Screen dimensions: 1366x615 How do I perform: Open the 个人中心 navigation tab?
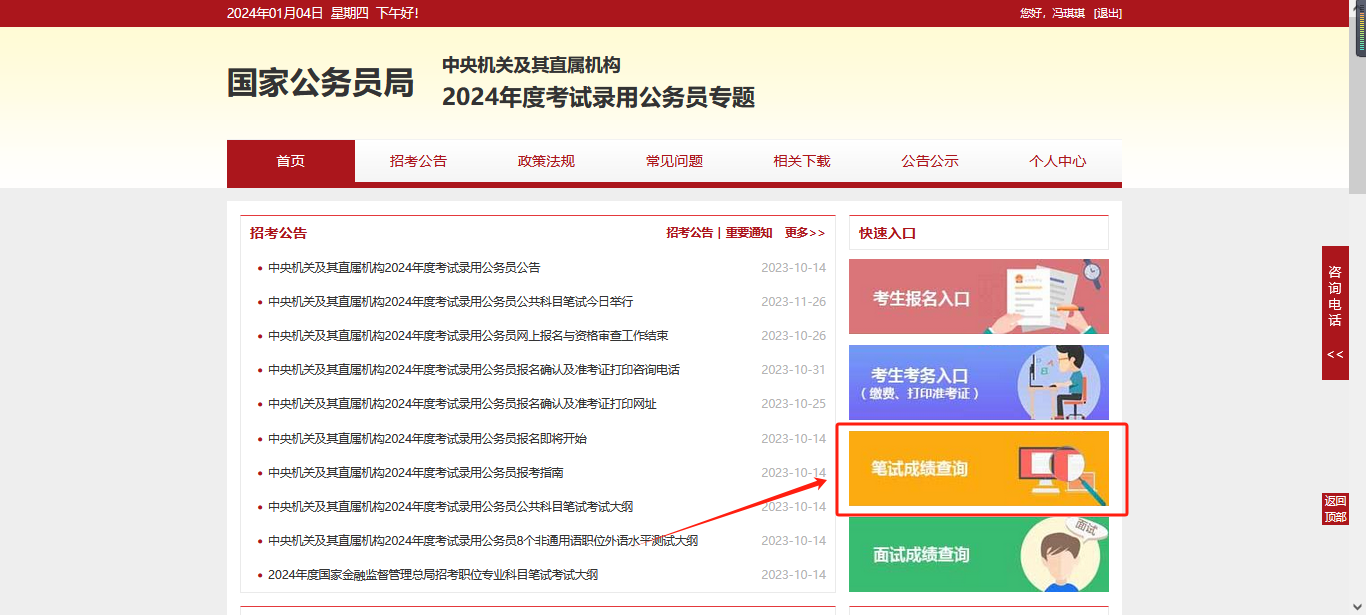coord(1058,161)
